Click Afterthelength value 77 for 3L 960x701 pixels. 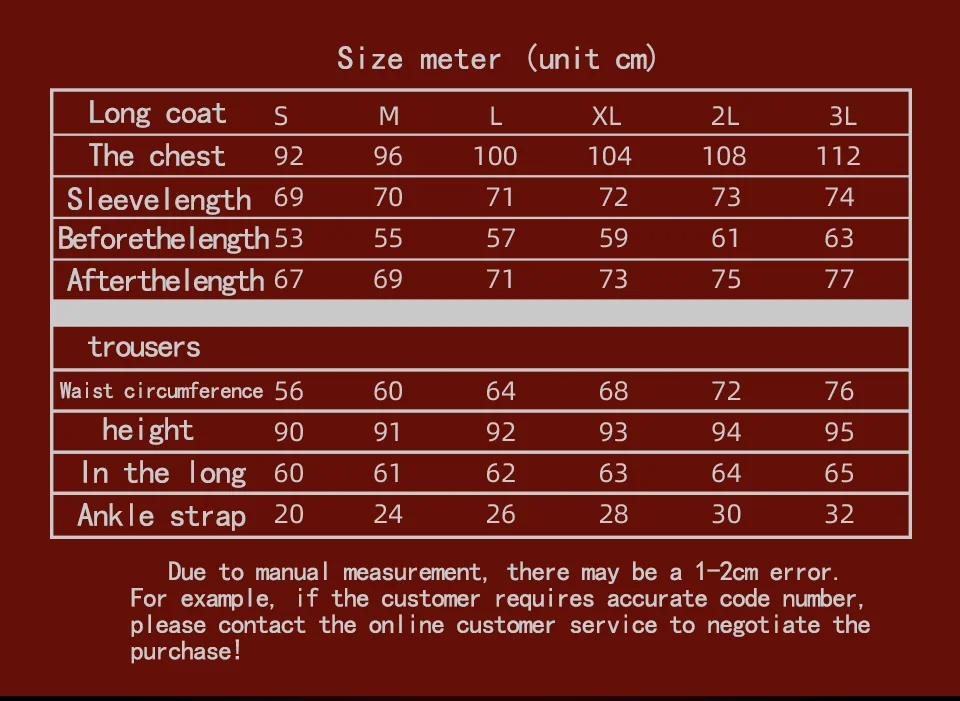click(x=839, y=279)
